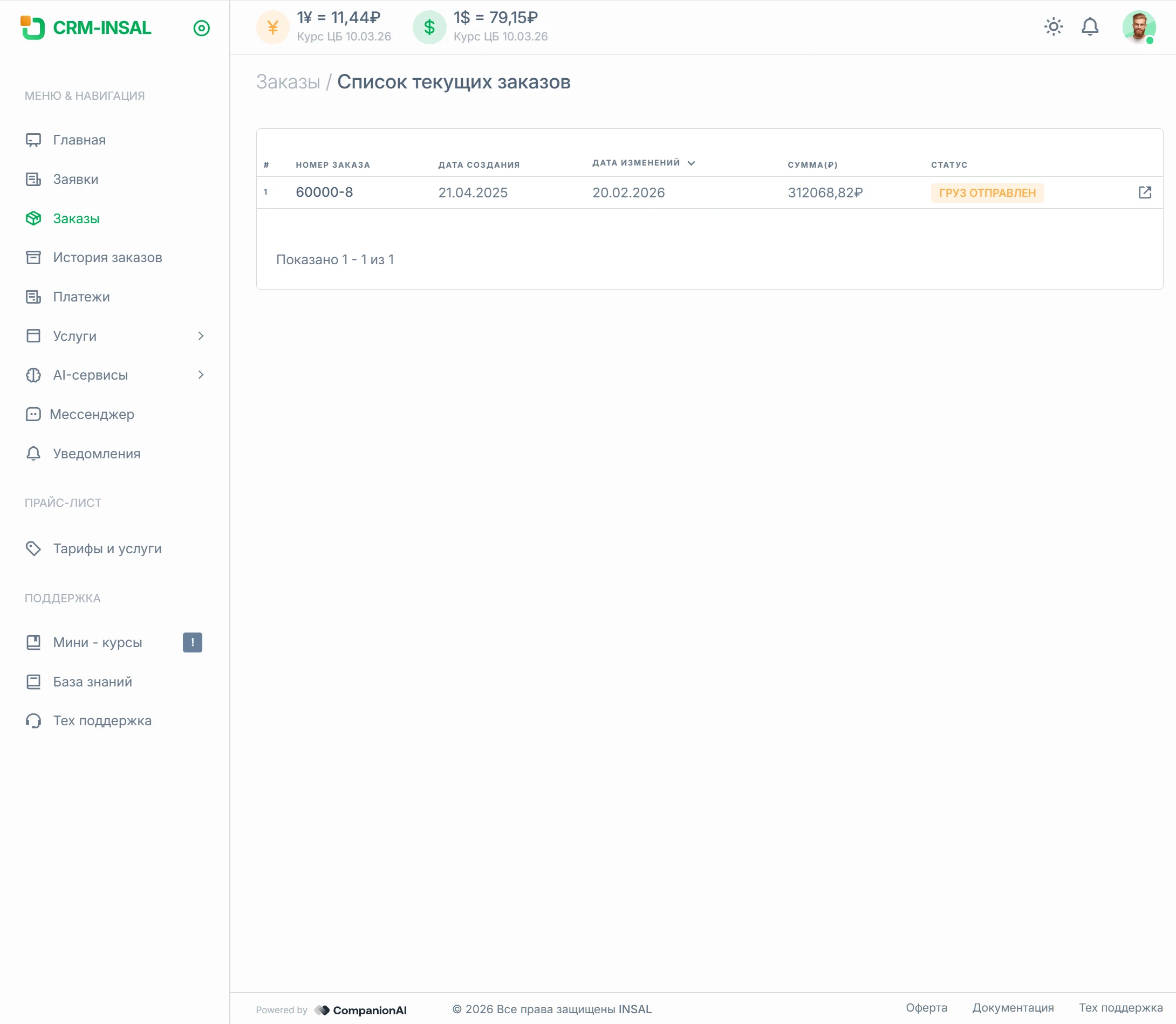Click the yen exchange rate icon
The height and width of the screenshot is (1024, 1176).
coord(273,28)
